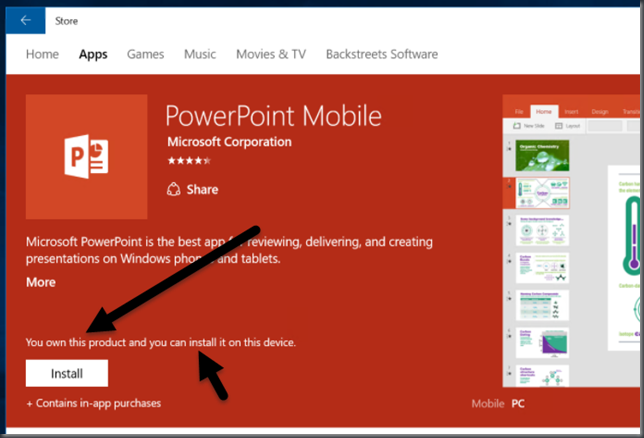644x438 pixels.
Task: Click the PowerPoint Mobile app icon
Action: point(87,157)
